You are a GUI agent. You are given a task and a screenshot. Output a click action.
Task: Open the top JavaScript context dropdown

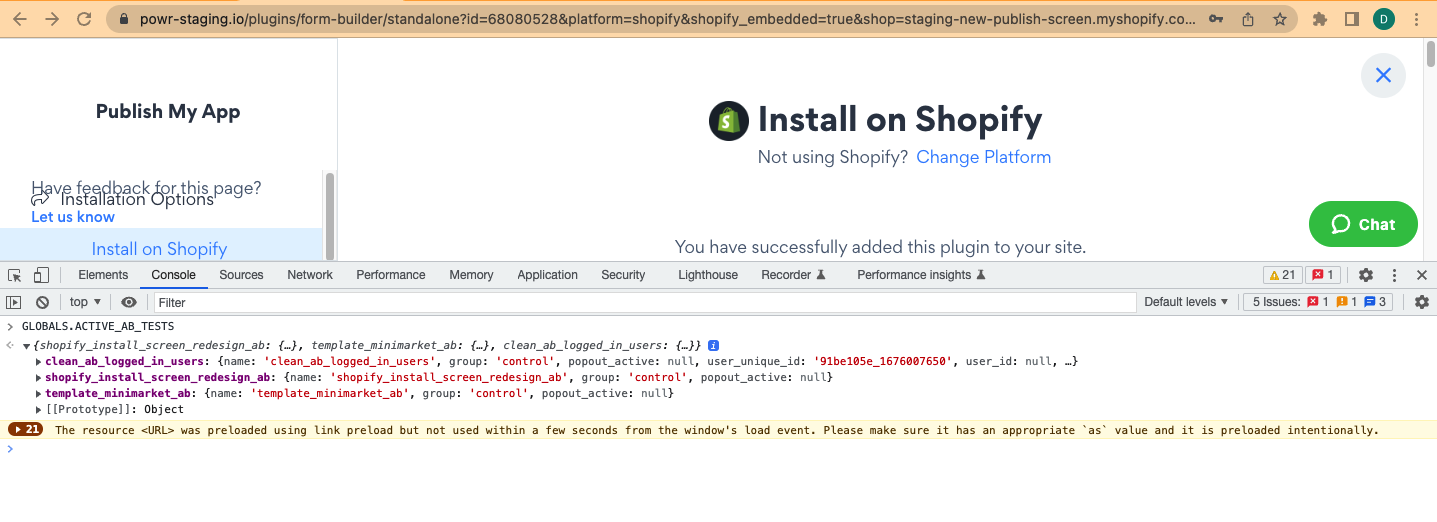(86, 302)
